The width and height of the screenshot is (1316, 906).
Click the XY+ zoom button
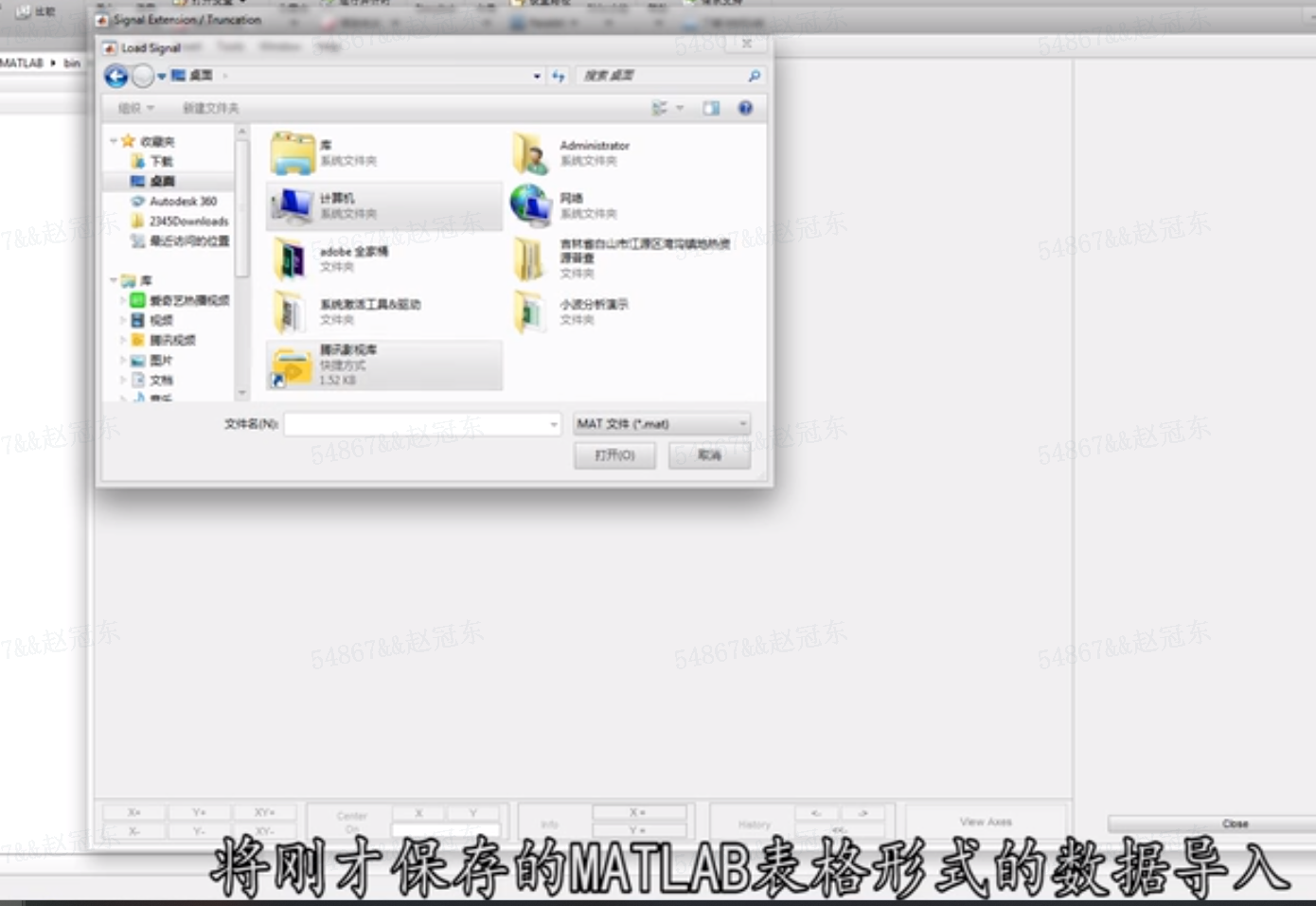pos(264,812)
